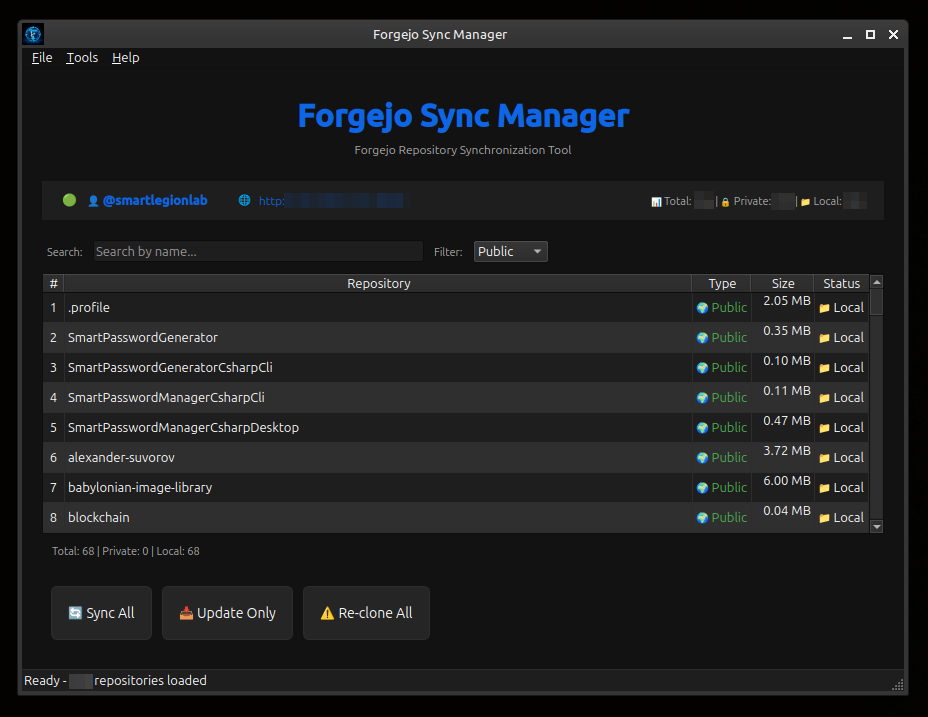This screenshot has height=717, width=928.
Task: Click Local folder icon in babylonian-image-library row
Action: (824, 488)
